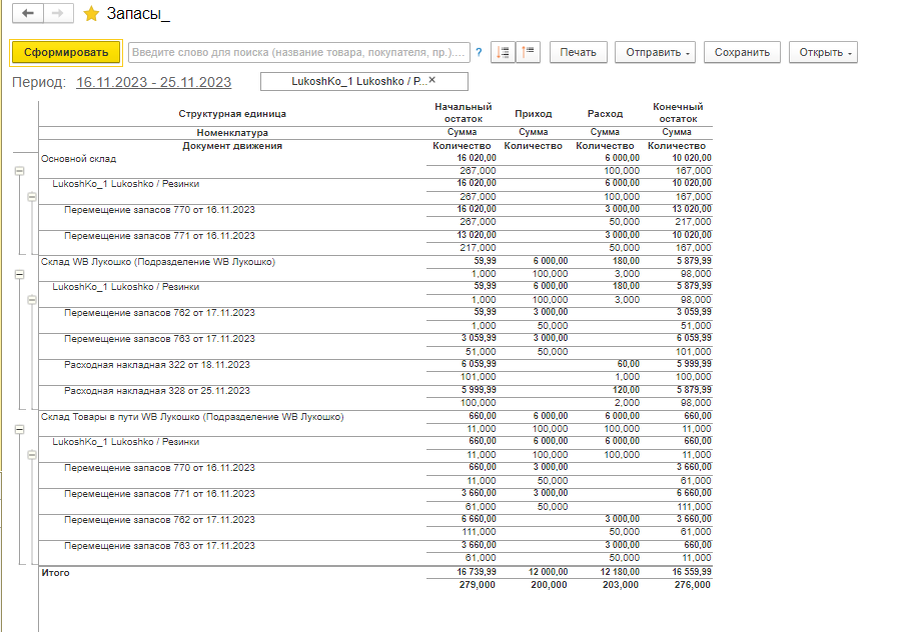Click the Расход column header
This screenshot has height=632, width=908.
[x=605, y=114]
